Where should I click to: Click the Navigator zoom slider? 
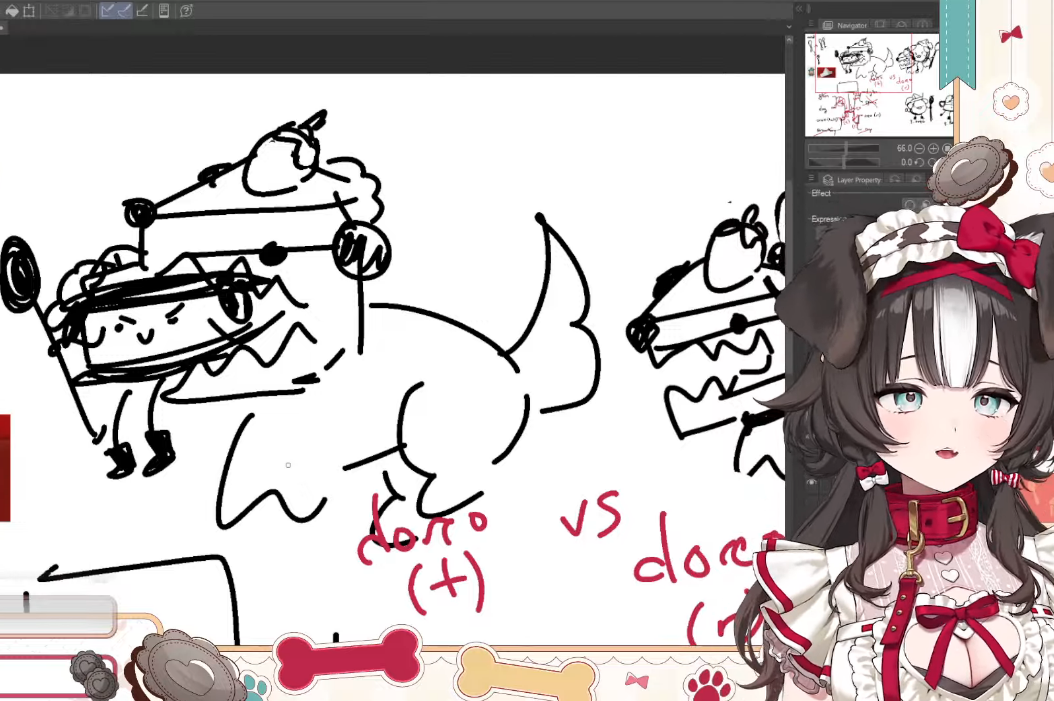[x=844, y=148]
